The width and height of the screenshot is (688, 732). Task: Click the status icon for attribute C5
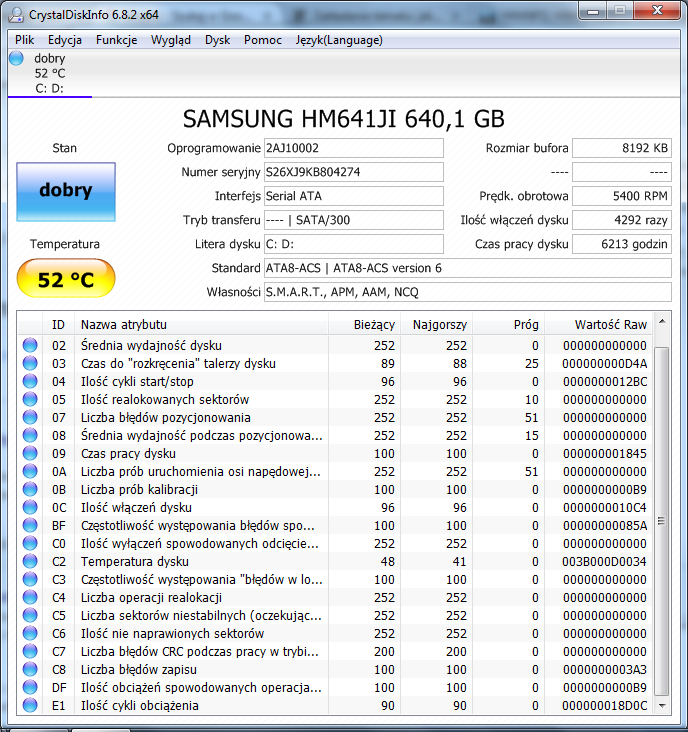click(x=30, y=615)
